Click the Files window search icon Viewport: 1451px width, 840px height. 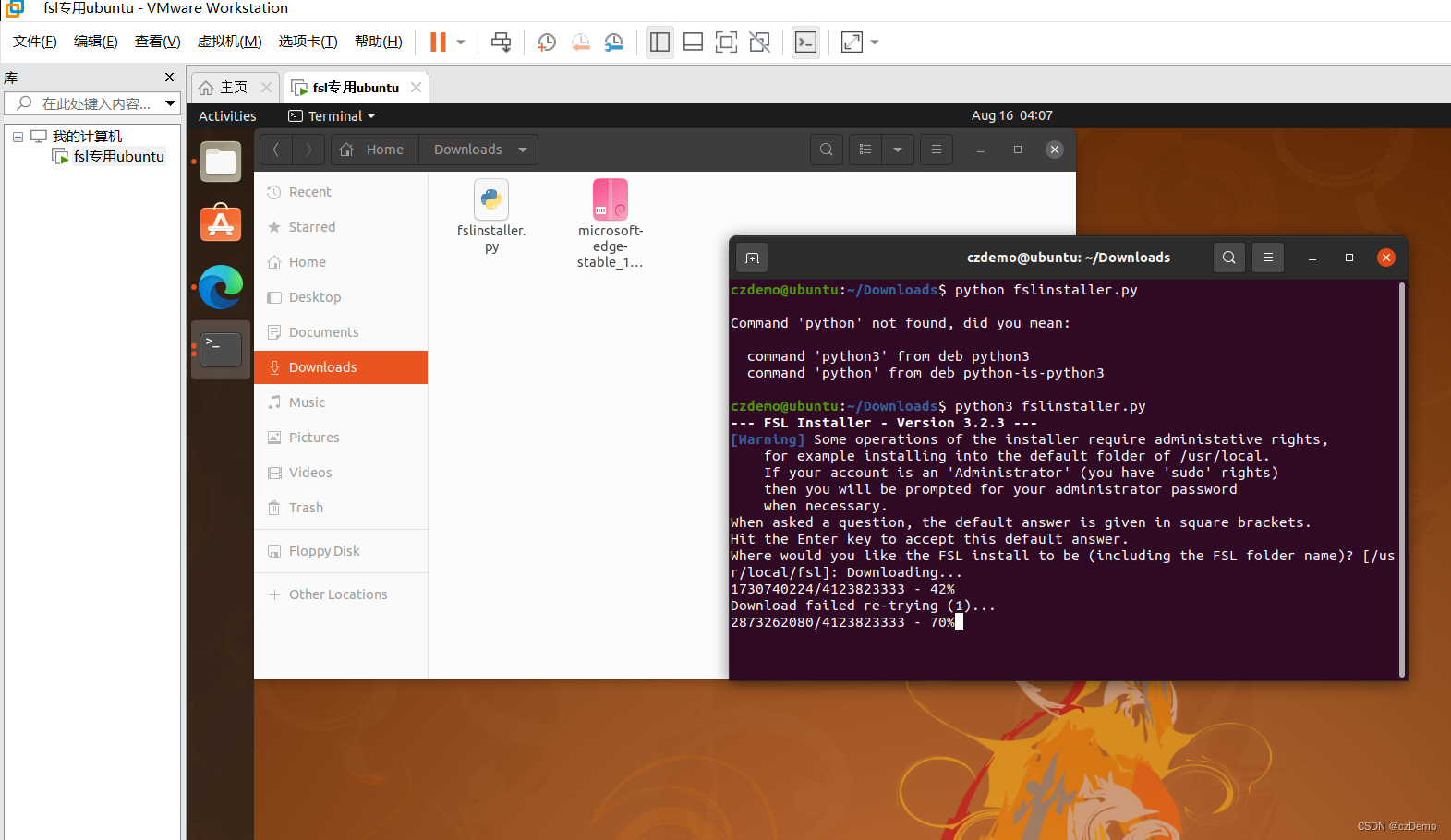pyautogui.click(x=827, y=150)
